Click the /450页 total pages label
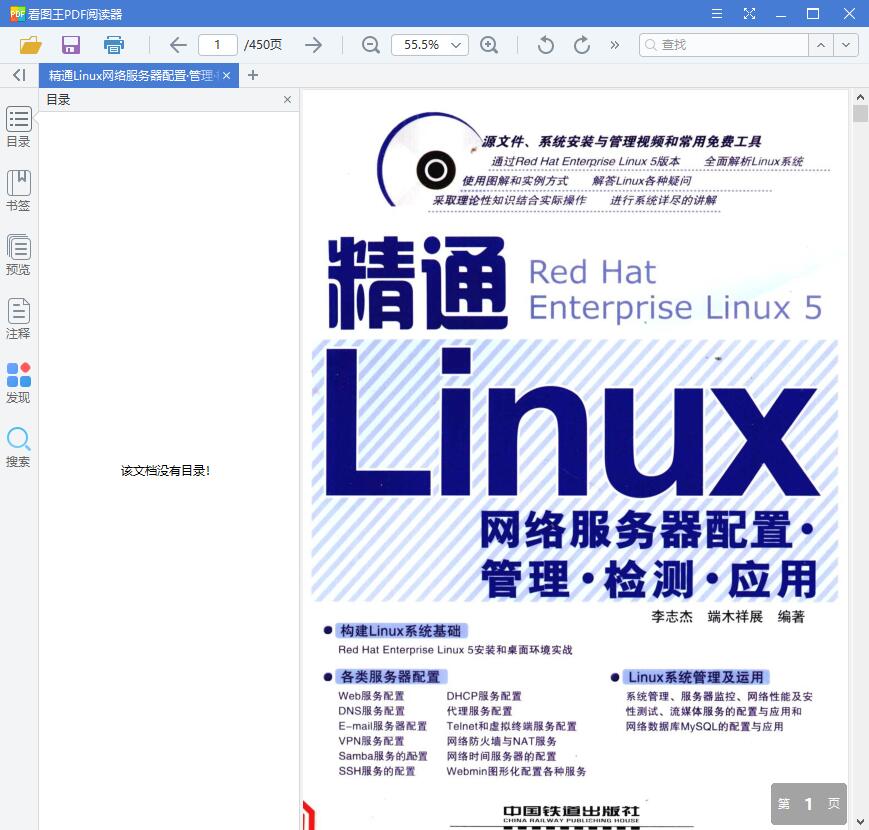Screen dimensions: 869x830 (x=263, y=45)
